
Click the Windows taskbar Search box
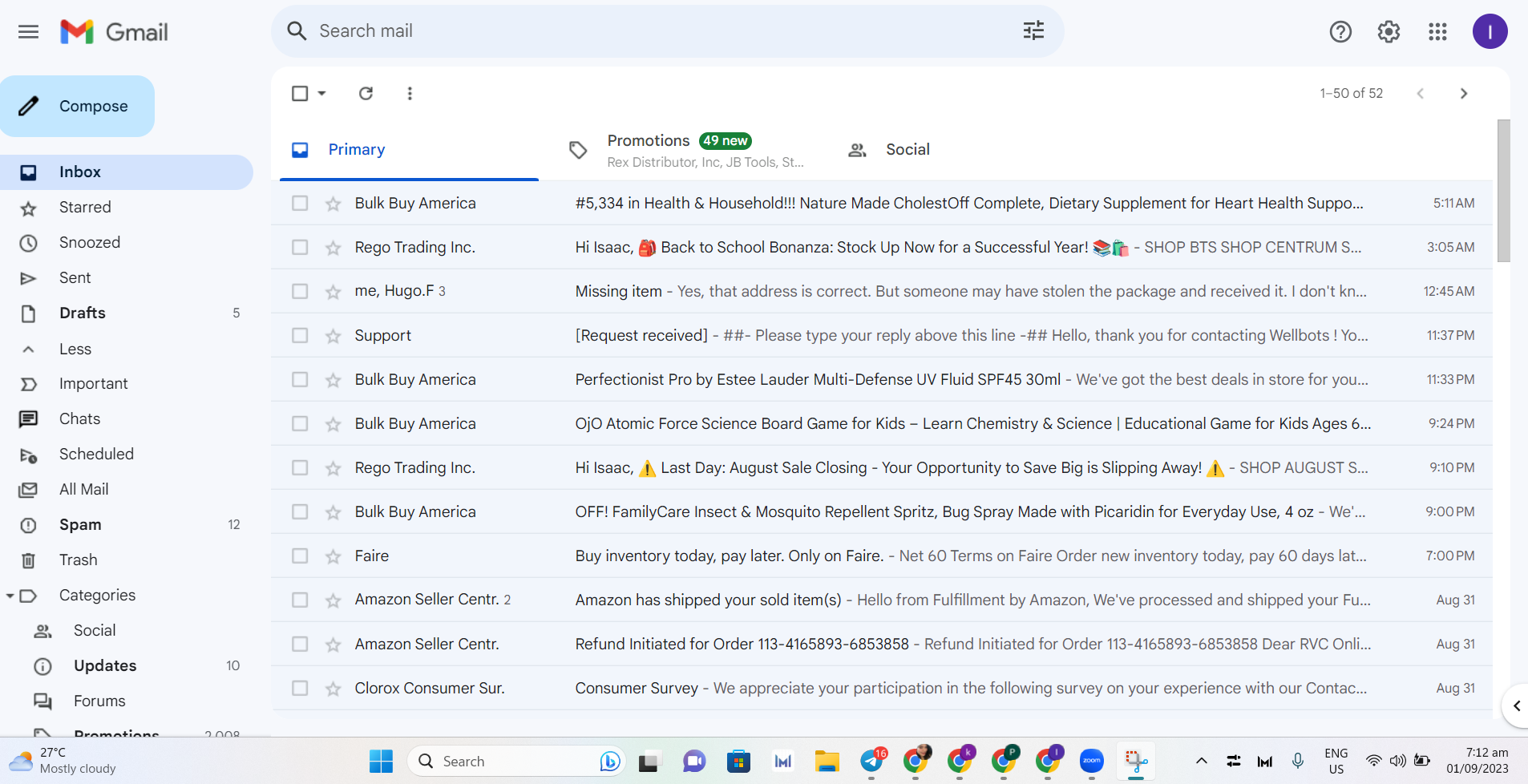pyautogui.click(x=515, y=761)
